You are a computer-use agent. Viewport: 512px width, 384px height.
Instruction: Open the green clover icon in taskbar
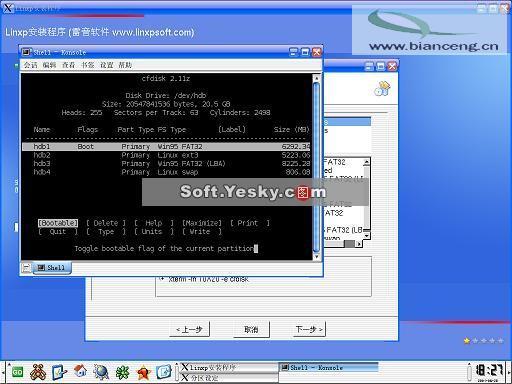[122, 372]
